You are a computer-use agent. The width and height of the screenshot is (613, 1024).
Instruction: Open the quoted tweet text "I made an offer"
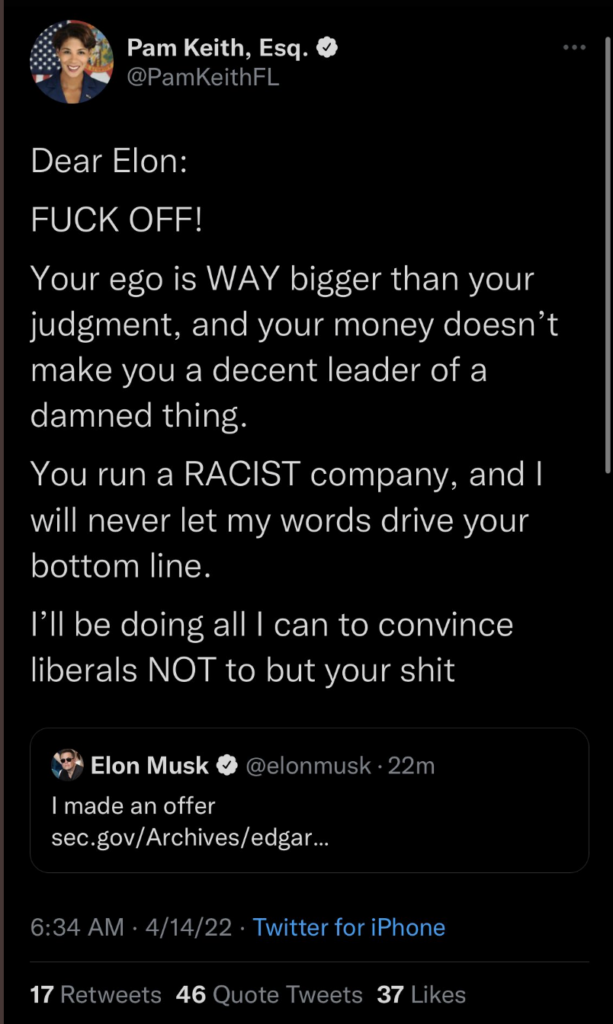pyautogui.click(x=133, y=804)
